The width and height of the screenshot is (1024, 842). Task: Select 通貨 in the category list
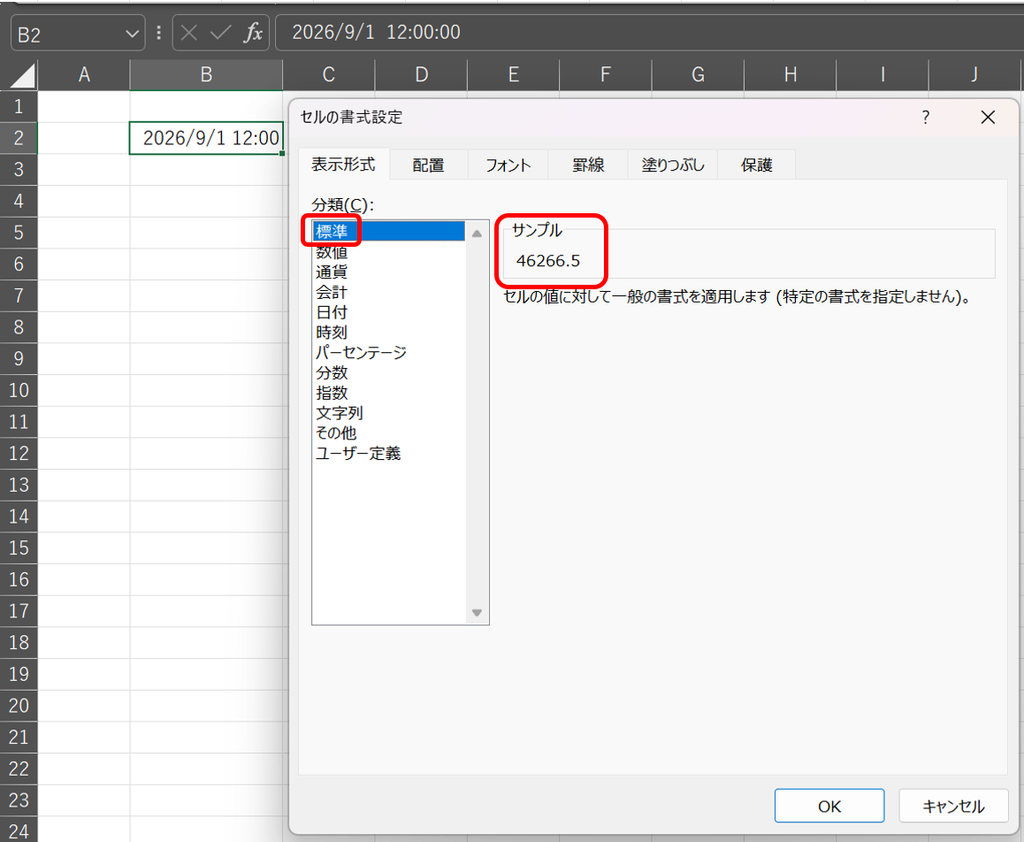389,272
